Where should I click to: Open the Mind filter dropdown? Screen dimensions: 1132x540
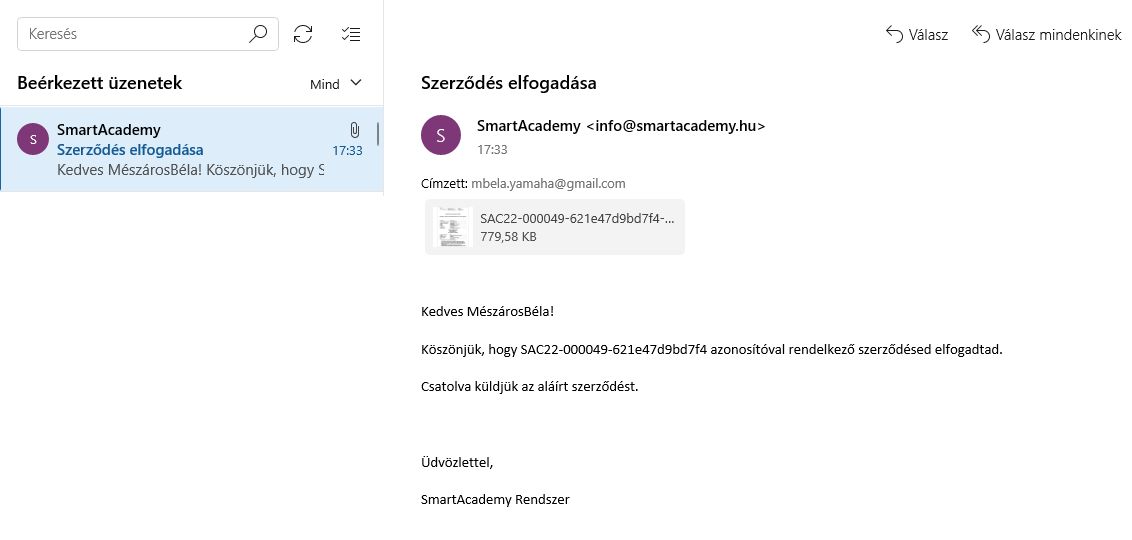click(x=336, y=84)
